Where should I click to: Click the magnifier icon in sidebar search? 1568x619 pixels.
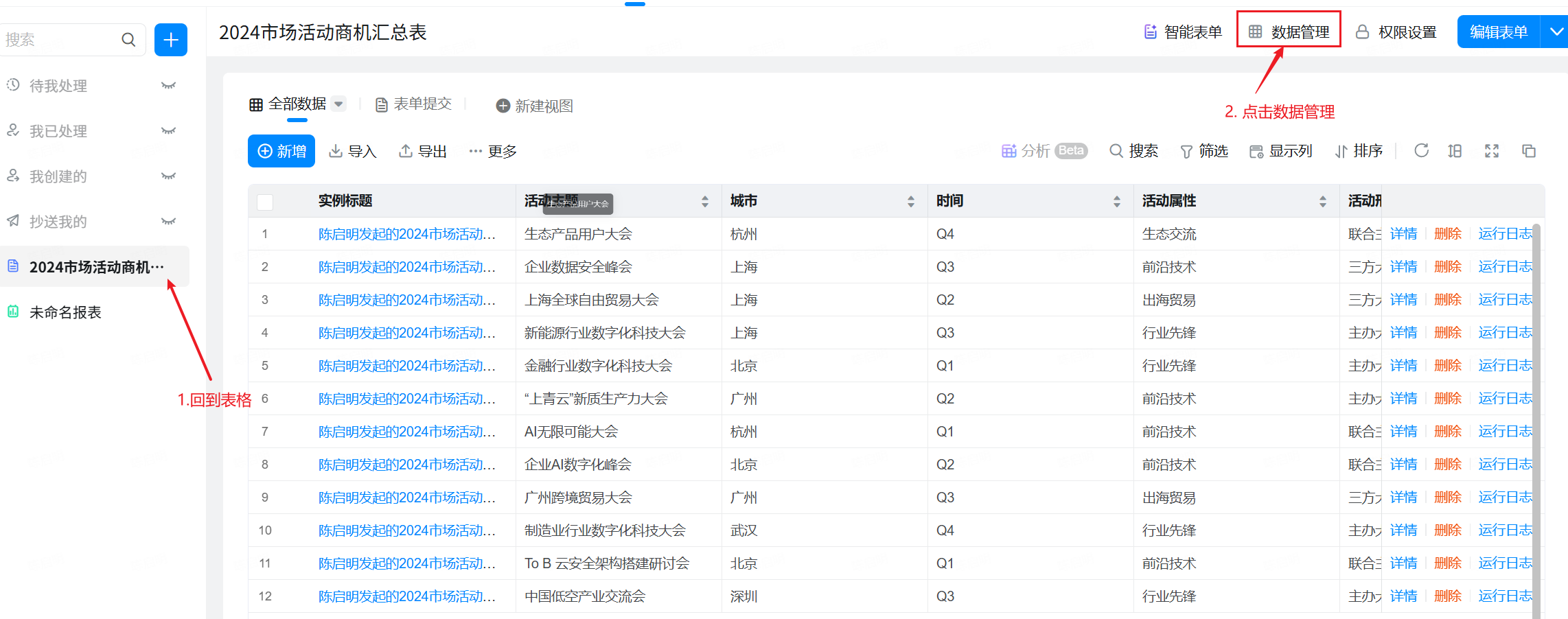[128, 40]
